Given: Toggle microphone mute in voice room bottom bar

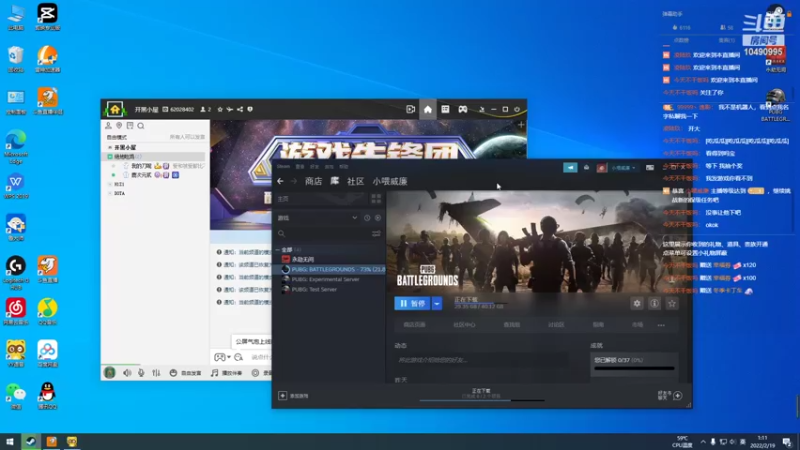Looking at the screenshot, I should (x=141, y=373).
